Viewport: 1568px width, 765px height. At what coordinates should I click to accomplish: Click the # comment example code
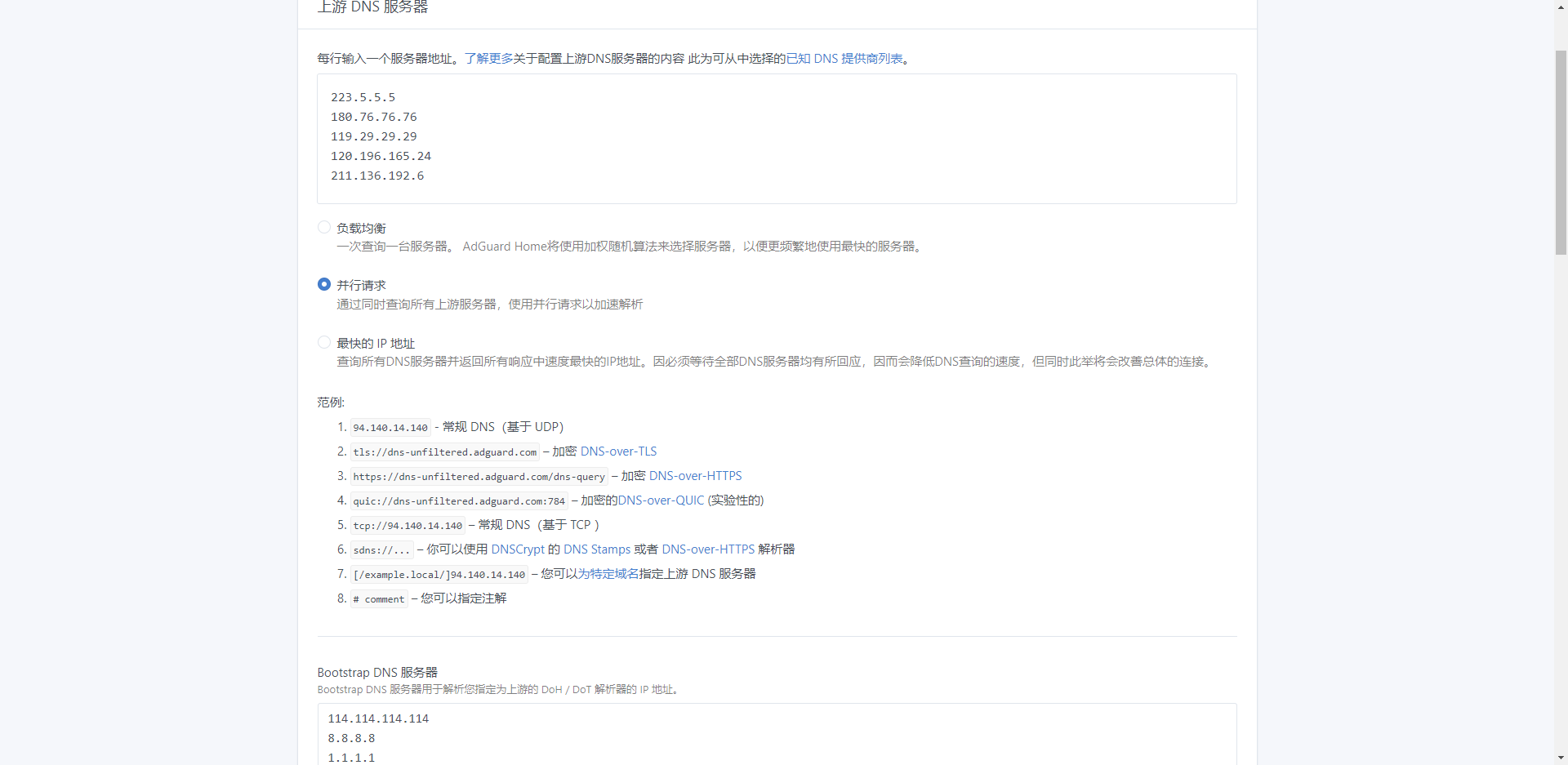pyautogui.click(x=379, y=598)
